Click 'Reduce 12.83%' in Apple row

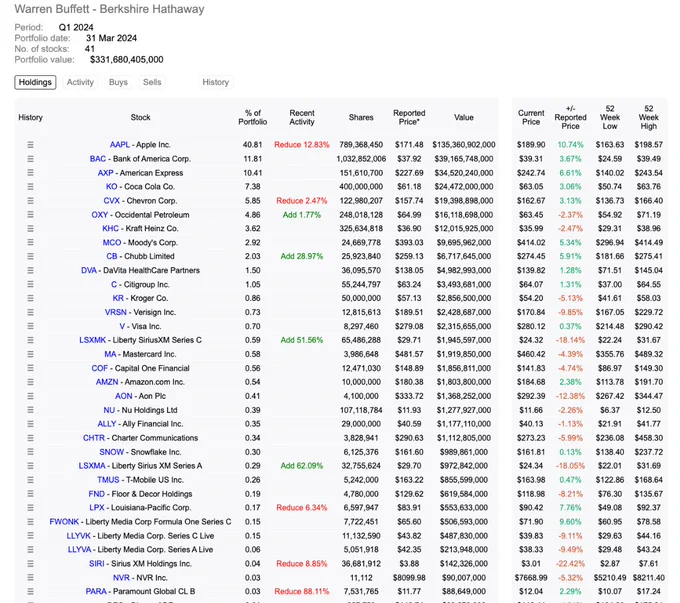point(302,145)
